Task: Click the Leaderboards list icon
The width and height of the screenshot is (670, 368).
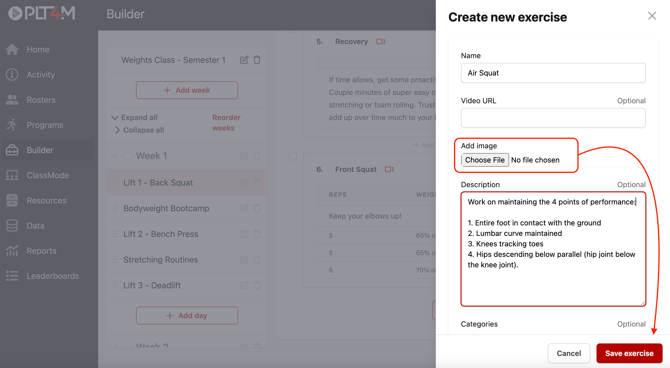Action: pyautogui.click(x=12, y=276)
